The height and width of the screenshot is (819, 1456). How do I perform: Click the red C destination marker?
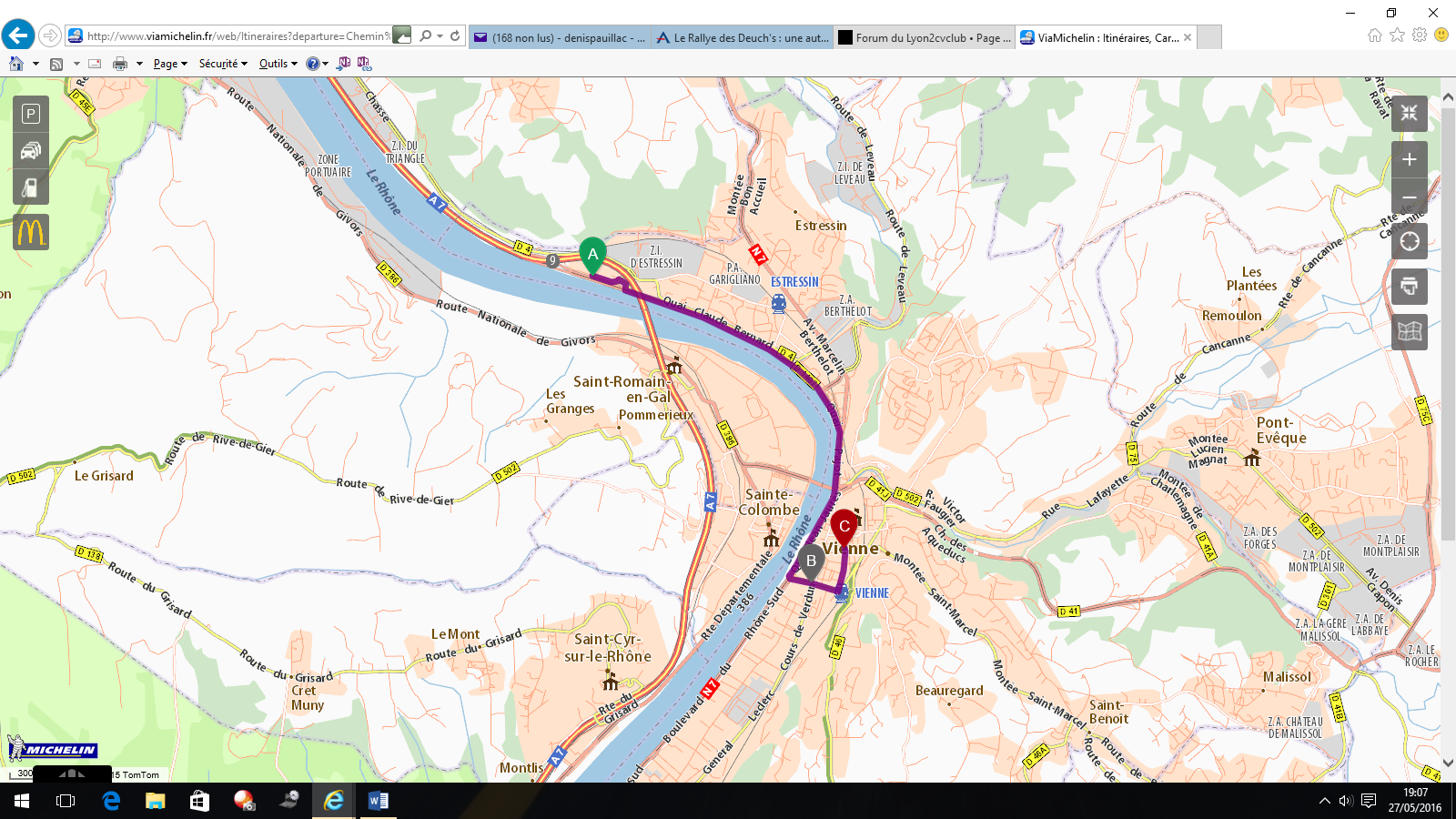pyautogui.click(x=844, y=526)
